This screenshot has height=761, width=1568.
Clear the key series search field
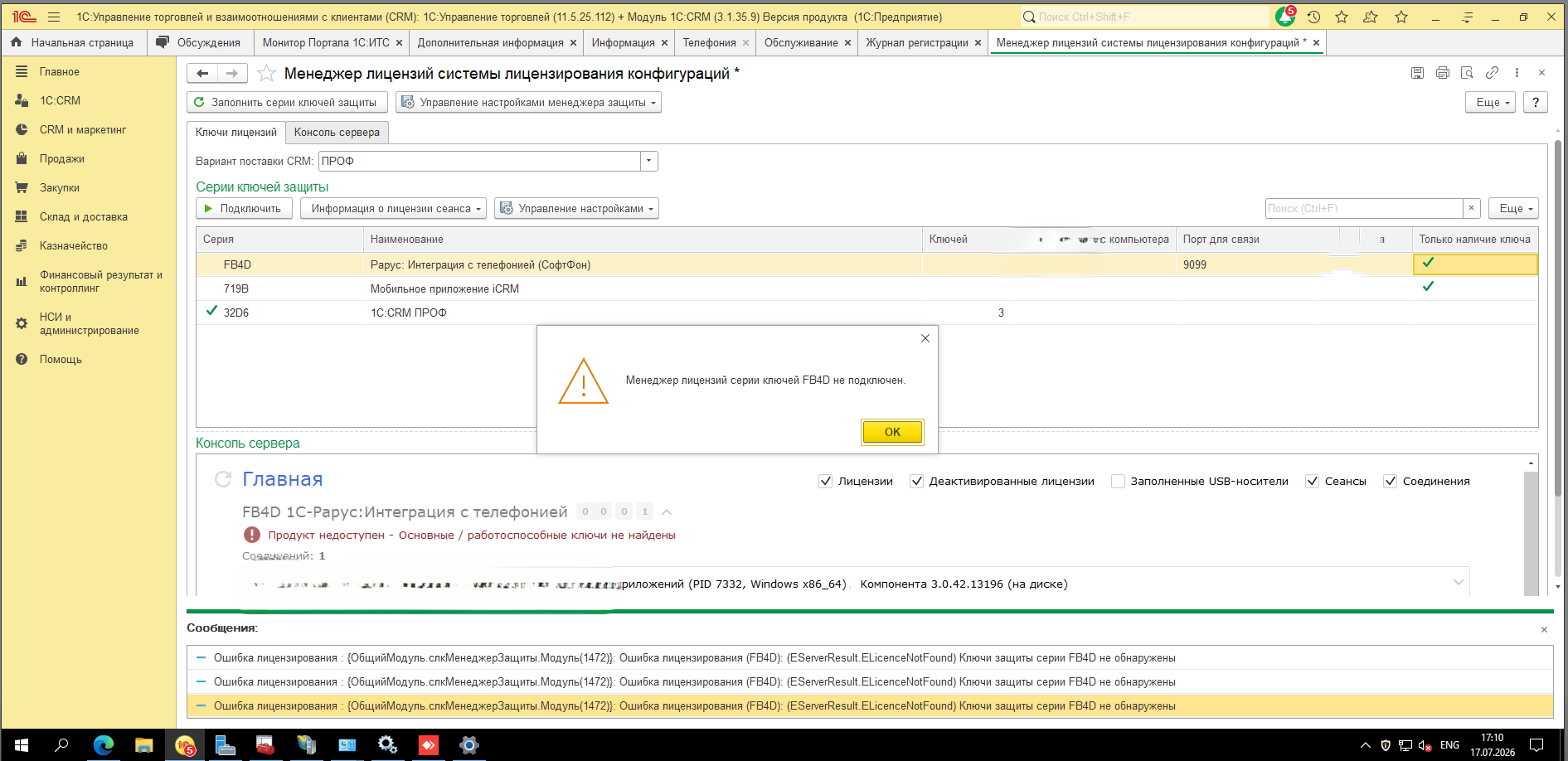click(x=1472, y=208)
